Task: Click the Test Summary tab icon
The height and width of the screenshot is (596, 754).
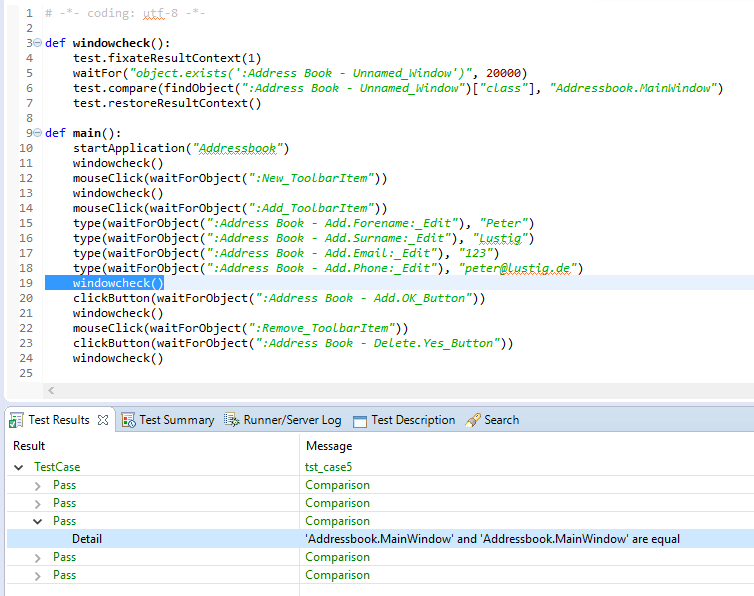Action: (129, 420)
